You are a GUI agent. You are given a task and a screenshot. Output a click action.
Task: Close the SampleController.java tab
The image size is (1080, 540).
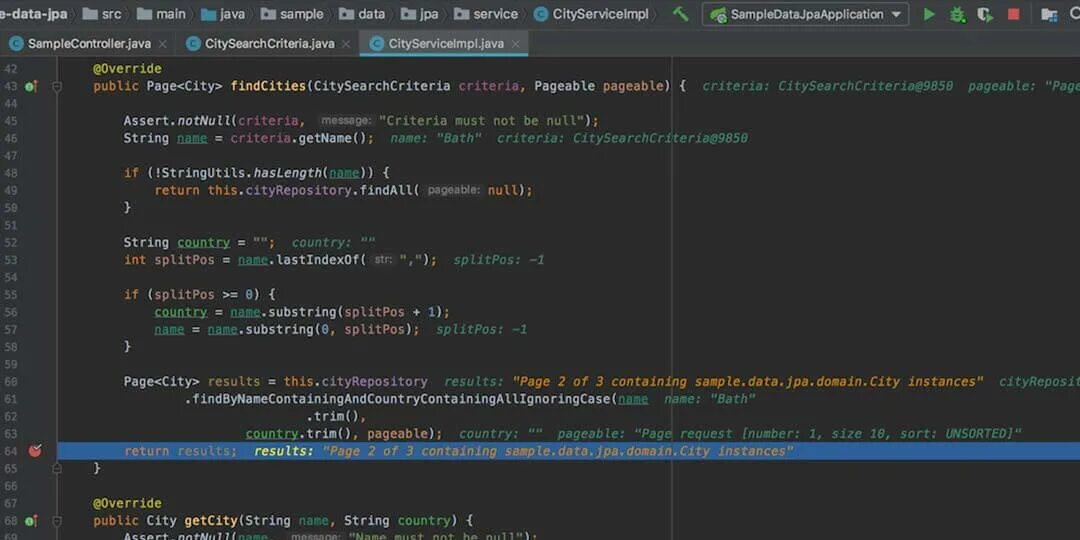[163, 44]
